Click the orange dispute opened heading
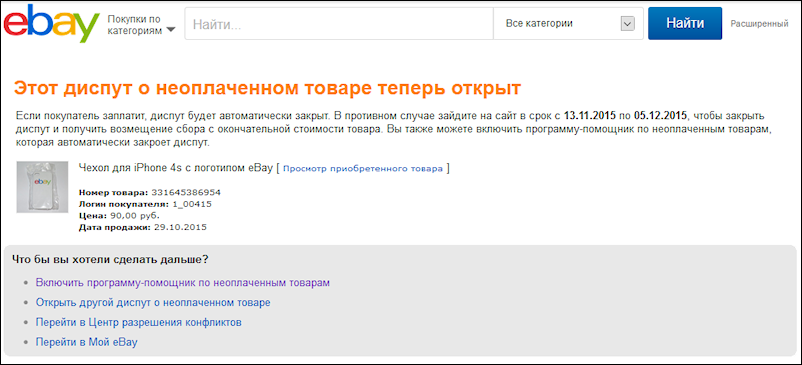Image resolution: width=802 pixels, height=365 pixels. (267, 88)
